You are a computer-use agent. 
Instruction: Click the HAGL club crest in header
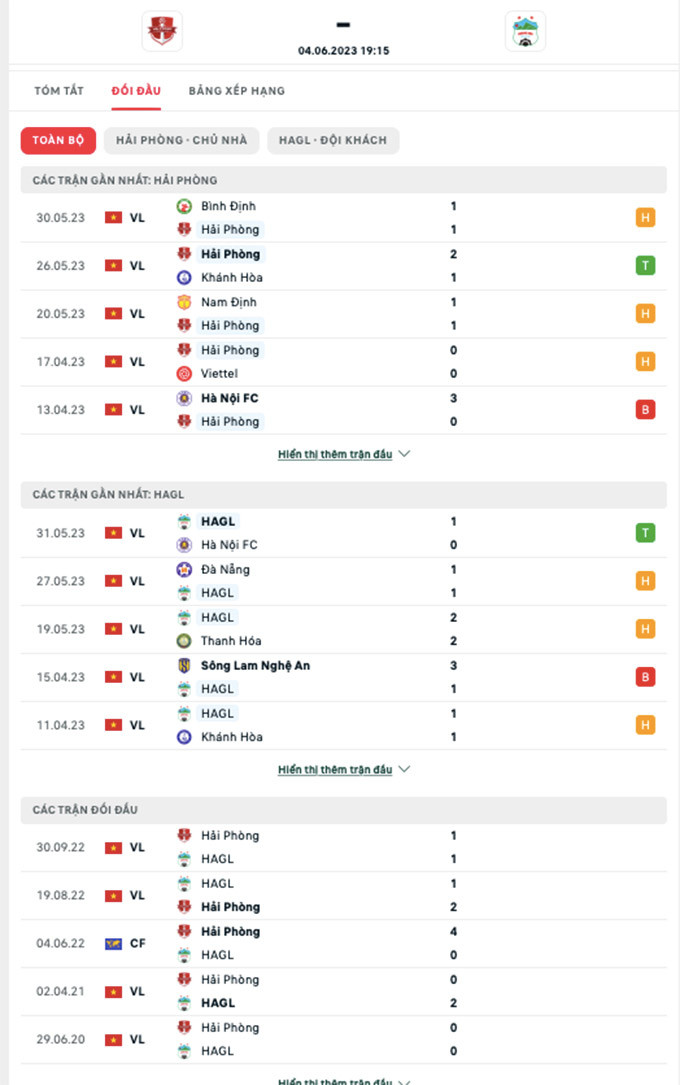point(525,31)
